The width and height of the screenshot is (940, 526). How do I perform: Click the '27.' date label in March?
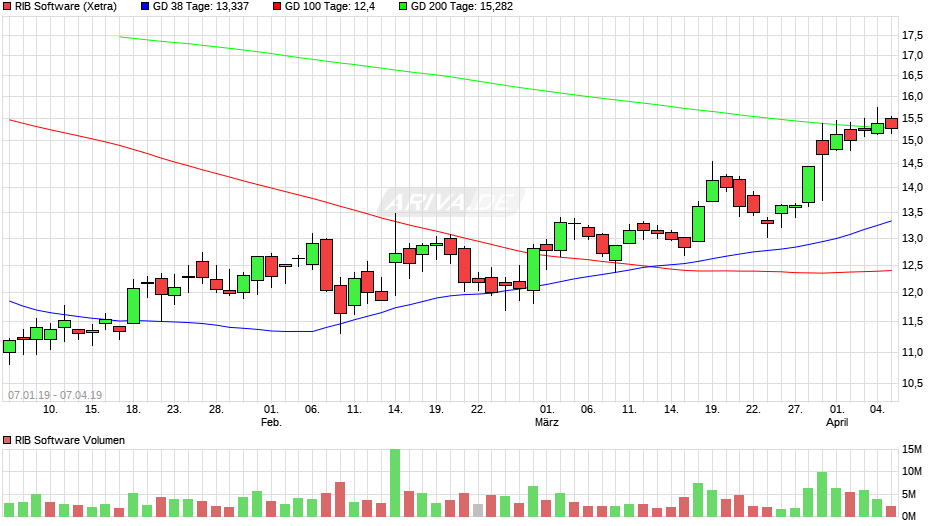(x=794, y=409)
